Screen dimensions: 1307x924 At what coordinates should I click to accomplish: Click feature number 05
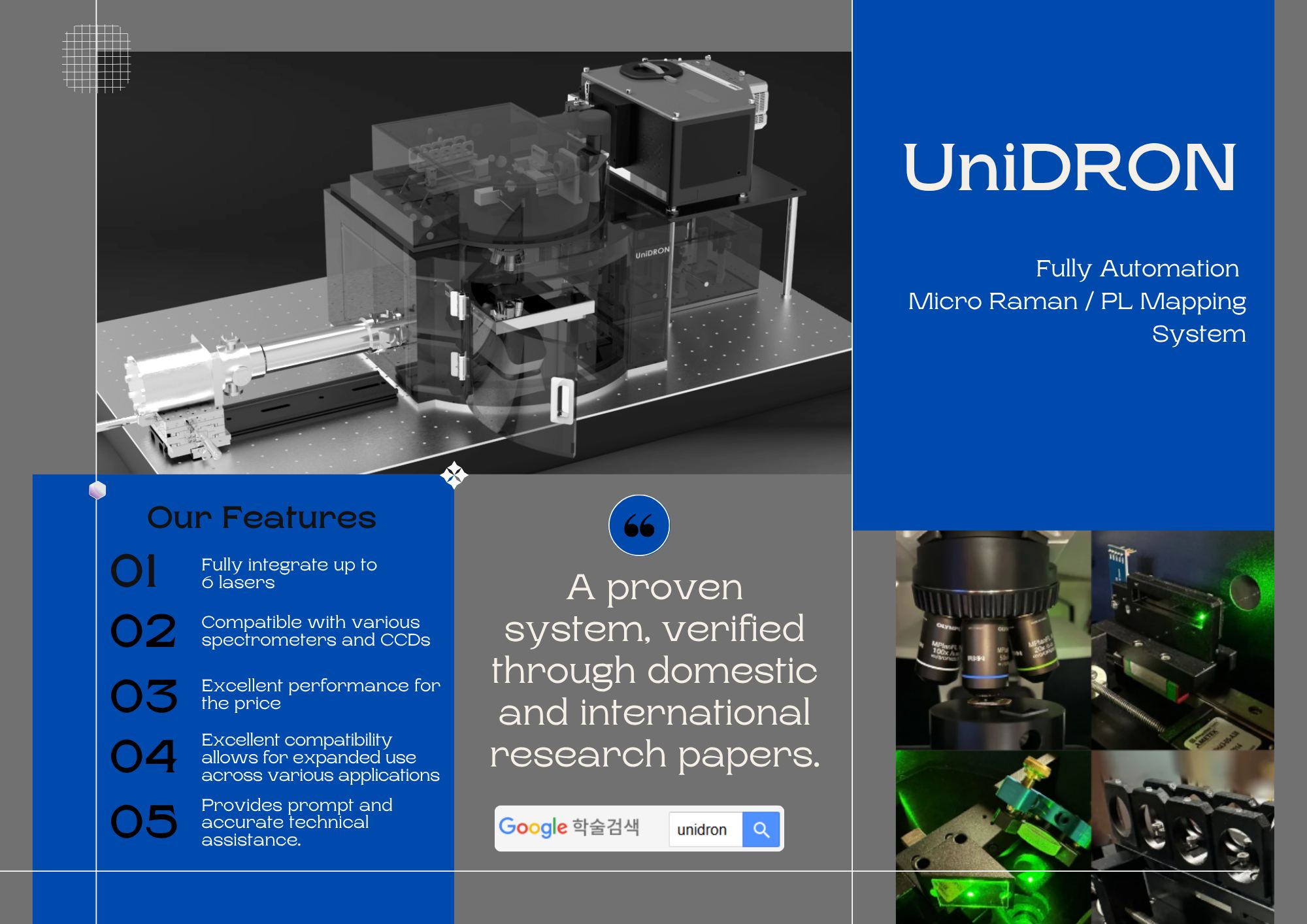(144, 821)
